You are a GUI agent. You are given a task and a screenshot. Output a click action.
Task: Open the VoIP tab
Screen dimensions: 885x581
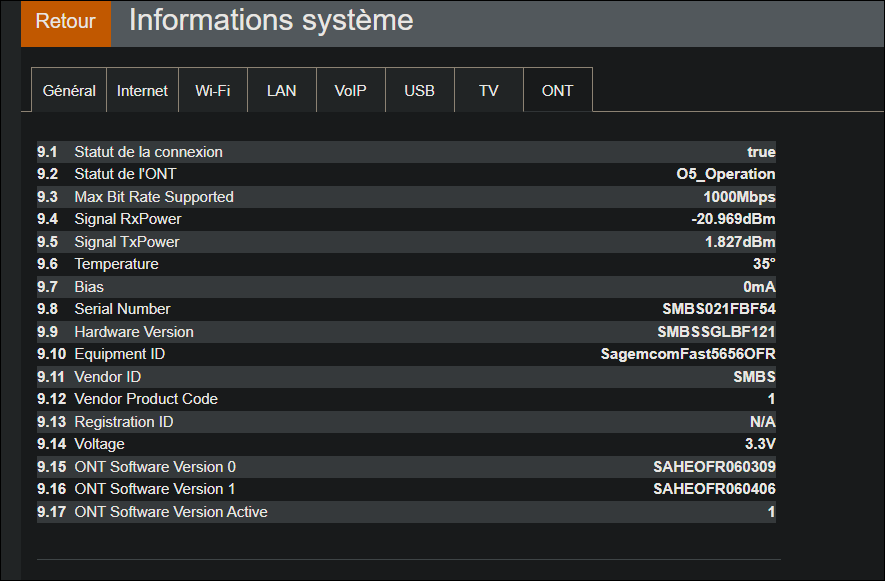pyautogui.click(x=350, y=90)
